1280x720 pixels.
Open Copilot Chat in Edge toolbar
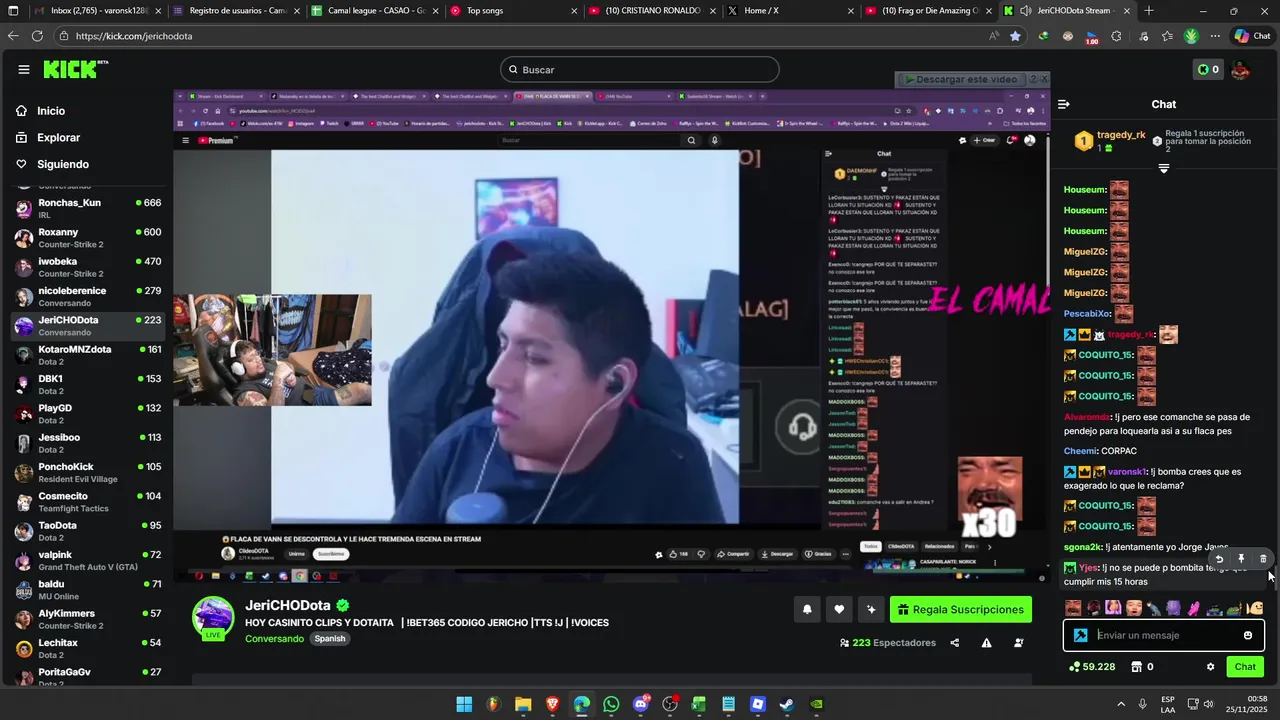[x=1255, y=36]
